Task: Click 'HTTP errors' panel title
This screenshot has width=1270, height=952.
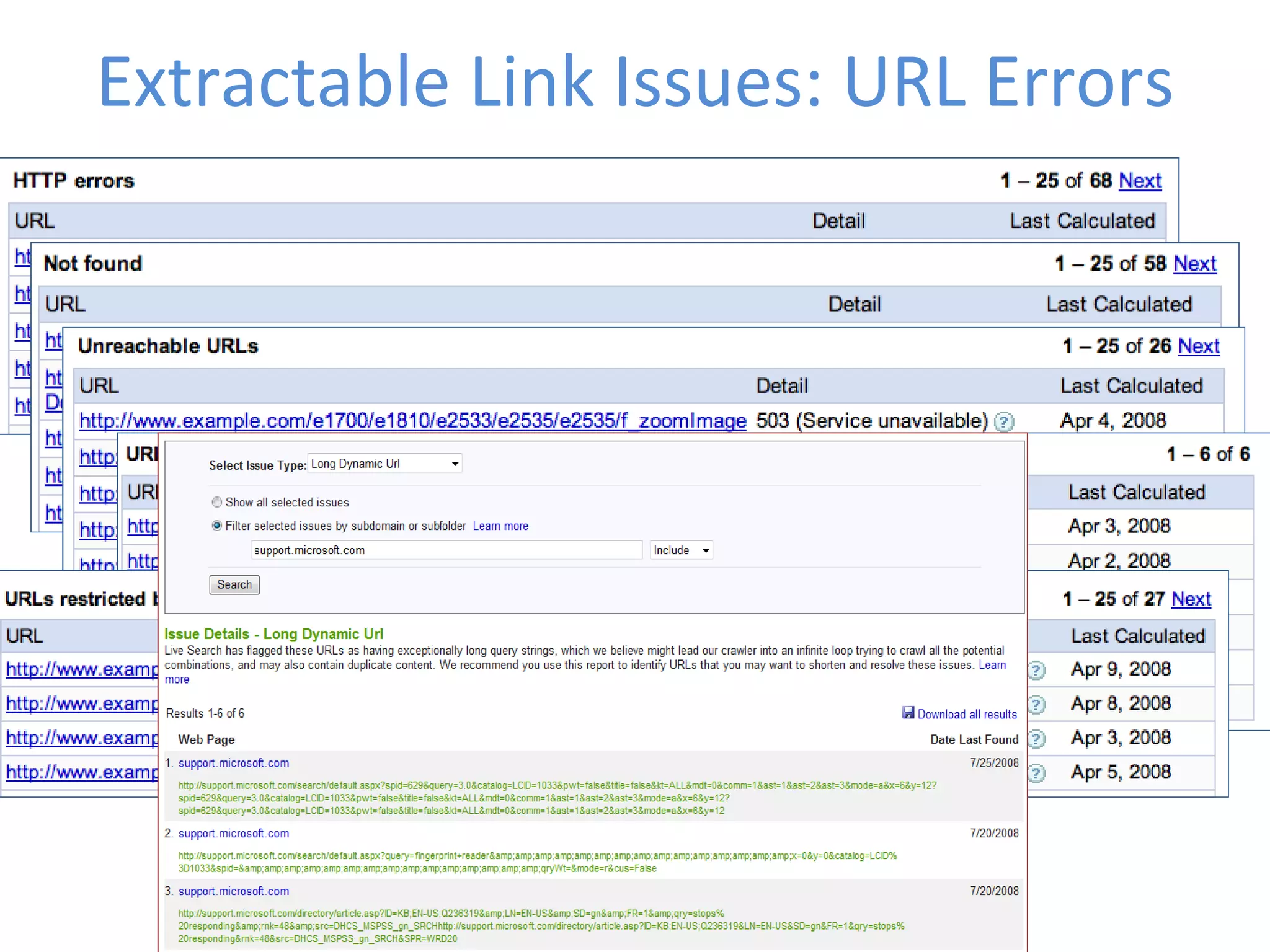Action: [x=74, y=180]
